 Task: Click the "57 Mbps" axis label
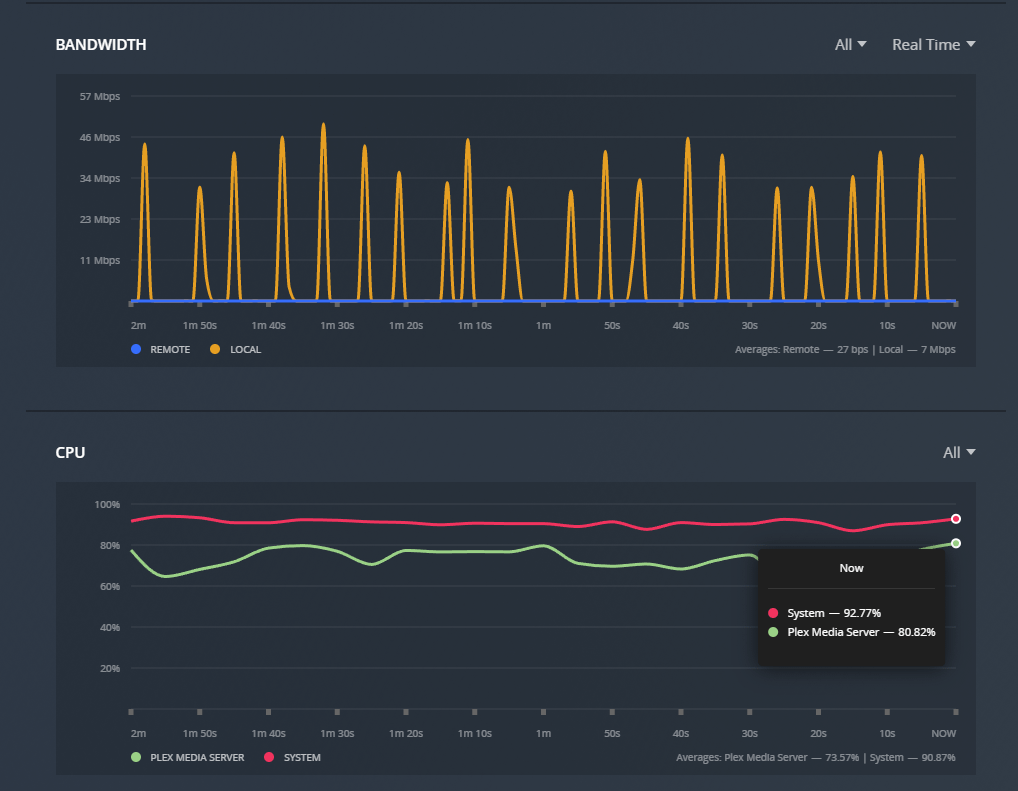click(x=99, y=97)
